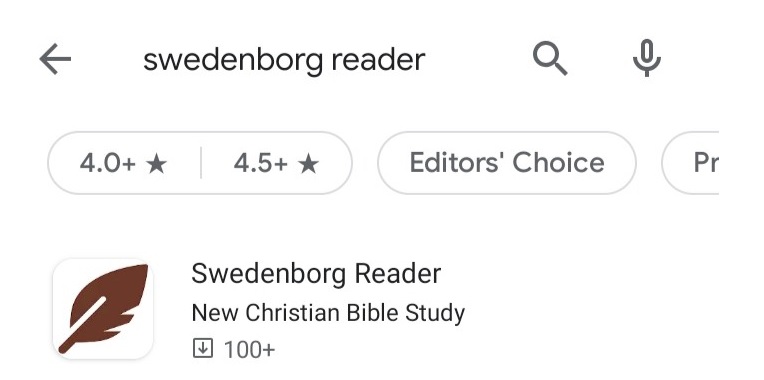Place cursor on word reader in search
This screenshot has width=764, height=380.
(x=378, y=59)
